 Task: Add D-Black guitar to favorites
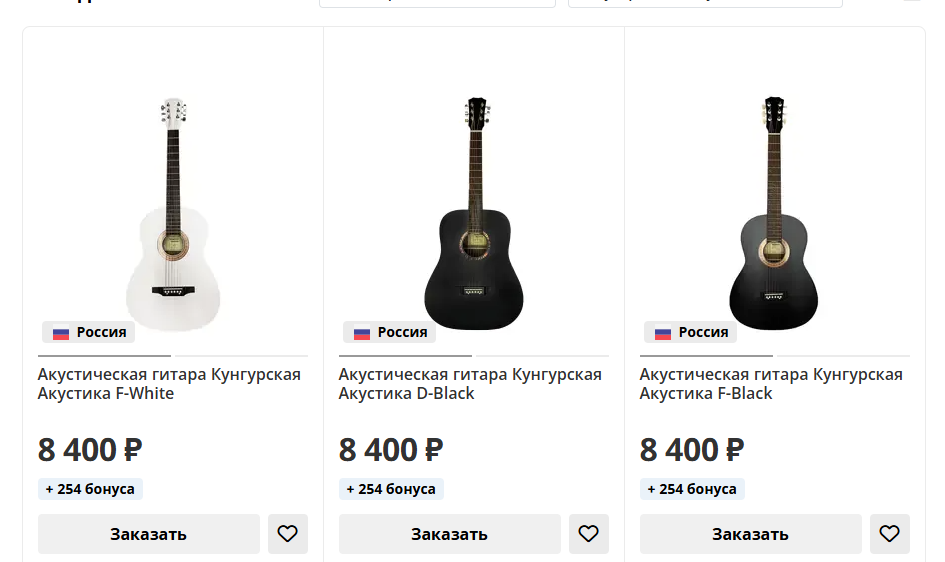click(589, 534)
